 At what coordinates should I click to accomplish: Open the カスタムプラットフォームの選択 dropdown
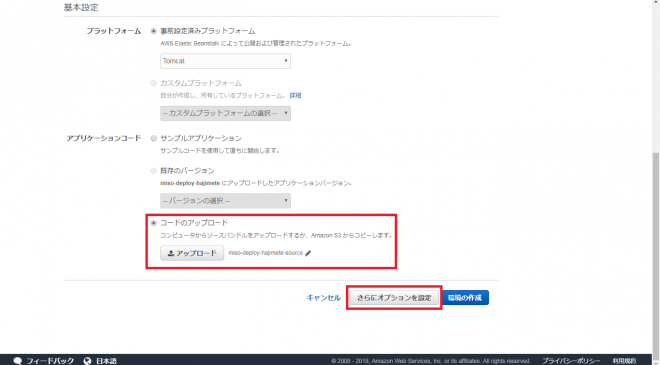pyautogui.click(x=225, y=113)
